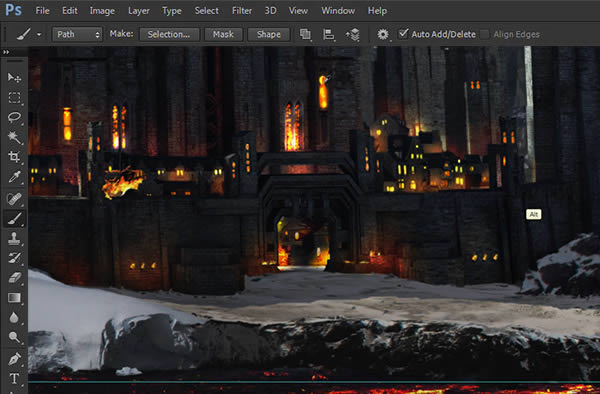Toggle the Auto Add/Delete checkbox
The image size is (600, 394).
coord(403,34)
